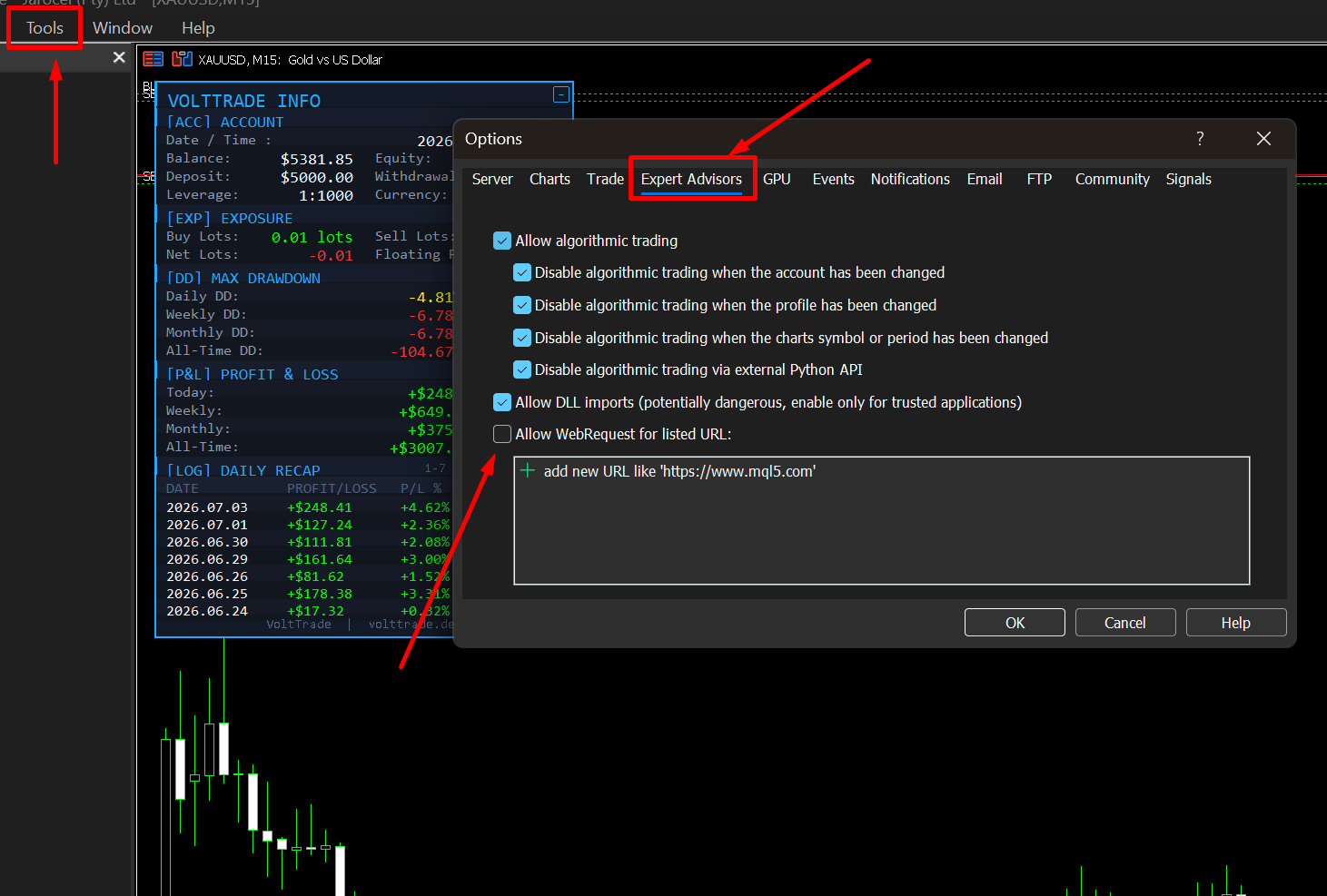The image size is (1327, 896).
Task: Click the 2026.06.30 recap row date
Action: (207, 542)
